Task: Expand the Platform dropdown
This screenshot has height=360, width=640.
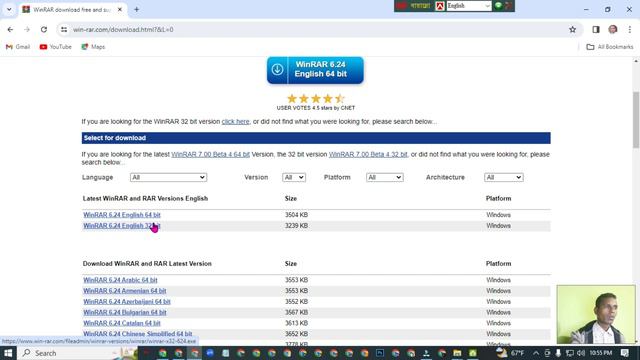Action: click(384, 178)
